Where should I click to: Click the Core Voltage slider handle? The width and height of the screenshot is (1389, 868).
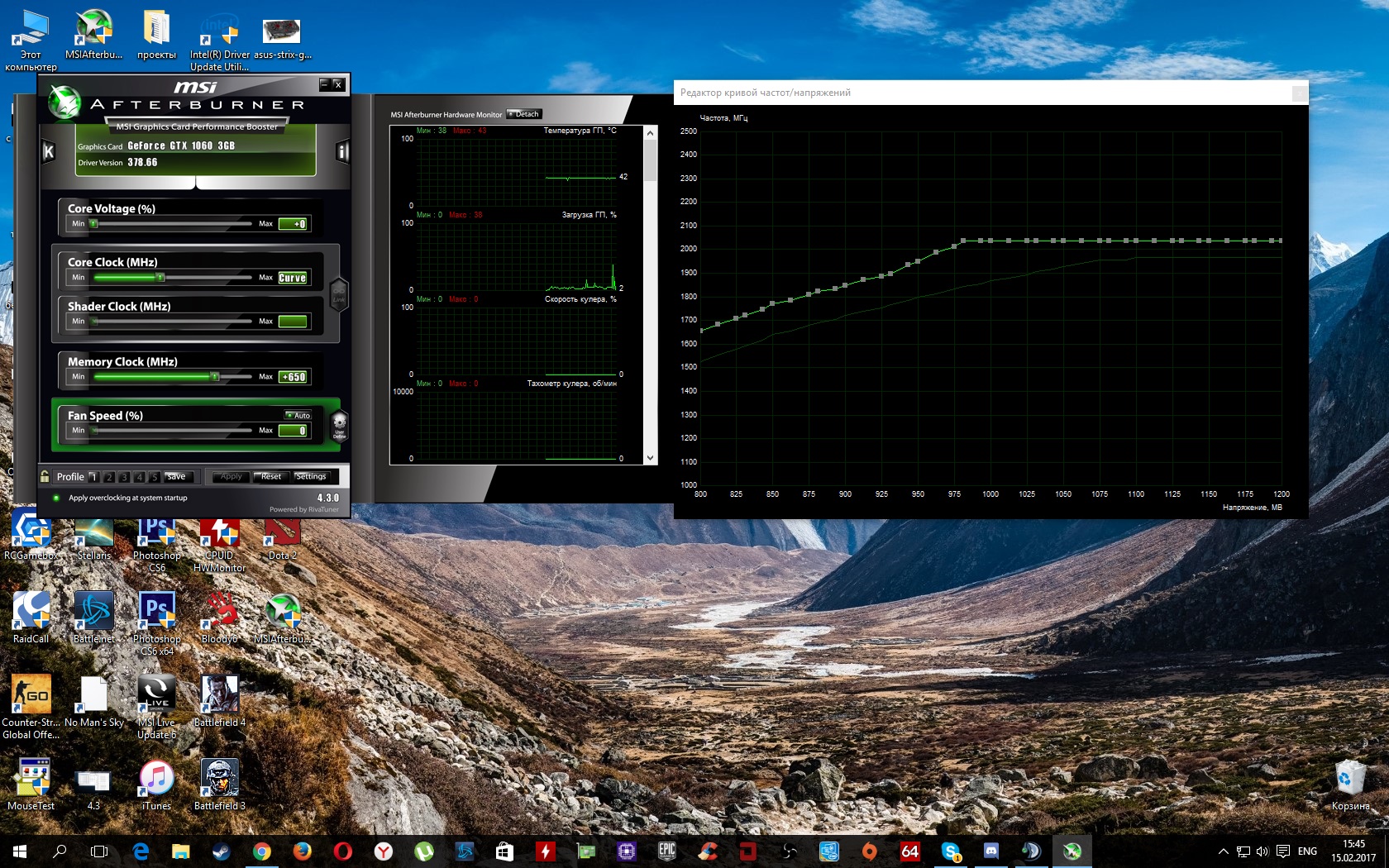pos(93,223)
